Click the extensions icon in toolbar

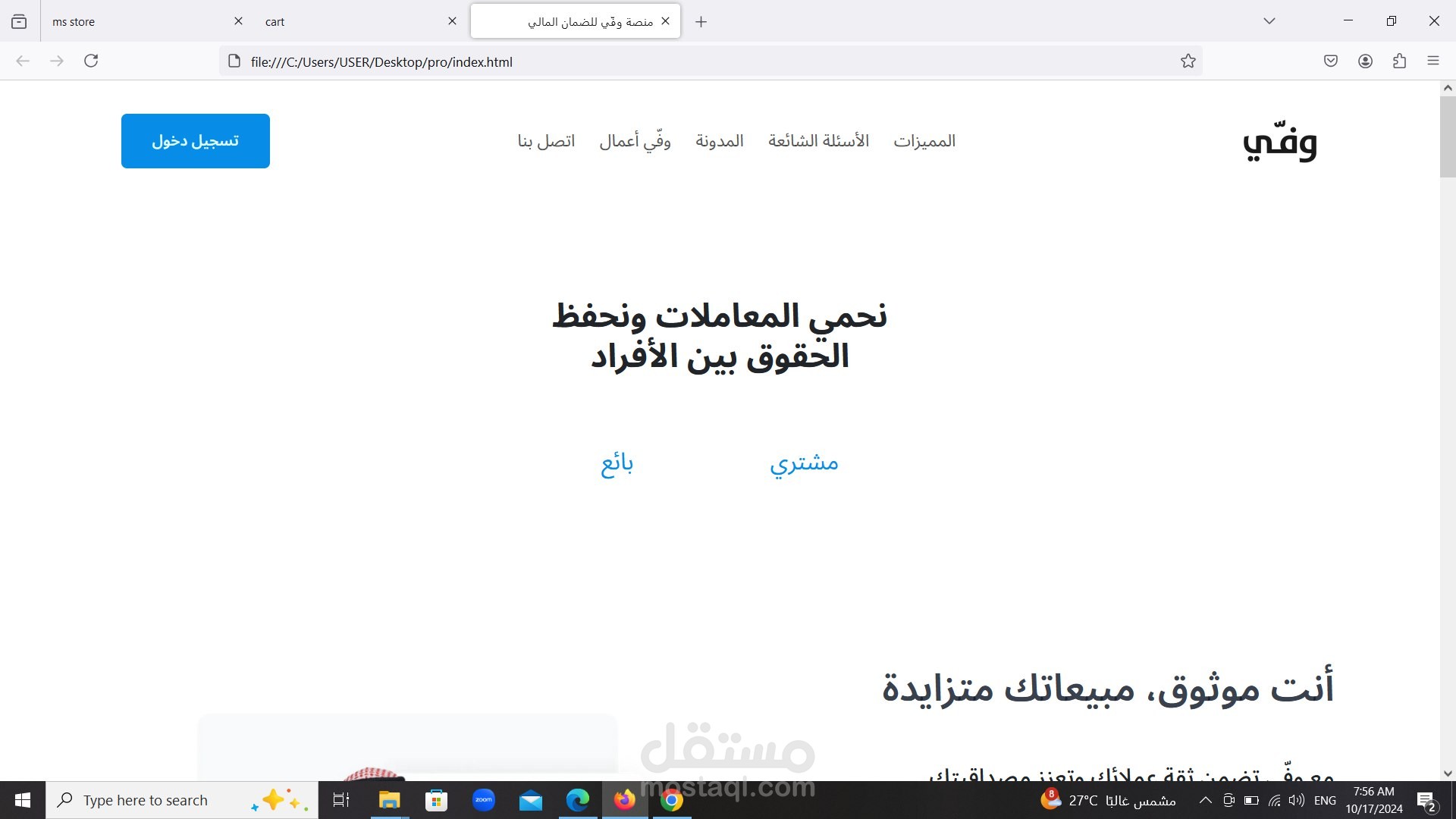(1399, 62)
